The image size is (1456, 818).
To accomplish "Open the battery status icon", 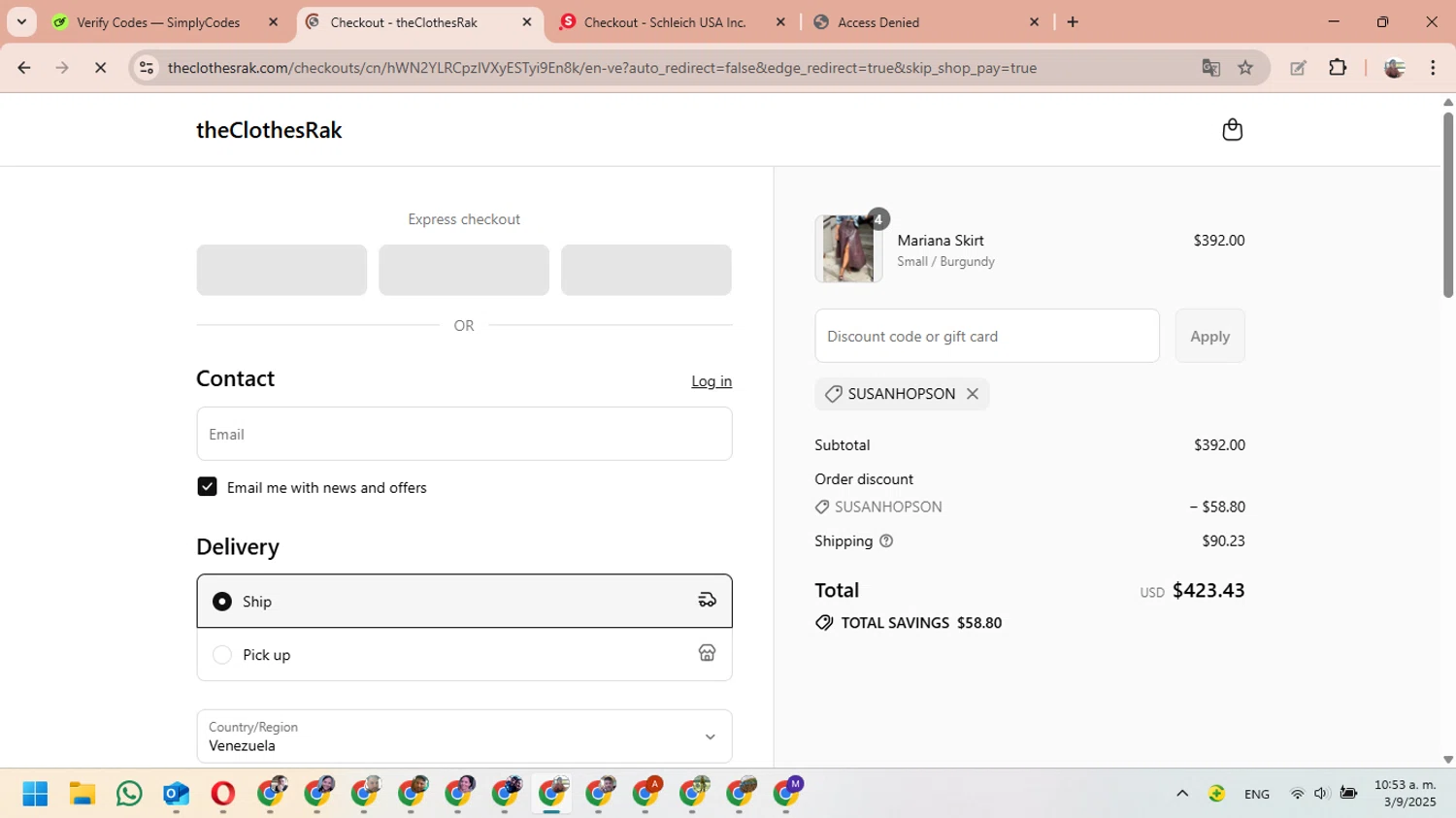I will (1348, 794).
